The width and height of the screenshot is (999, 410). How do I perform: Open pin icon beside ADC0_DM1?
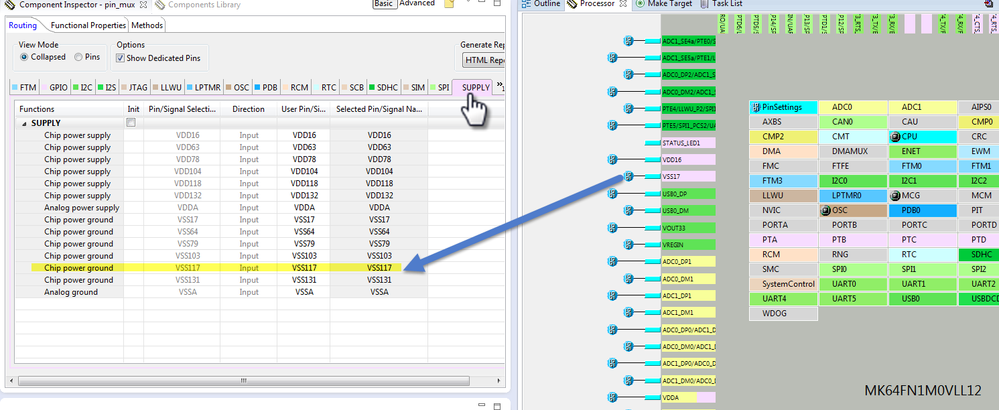[629, 278]
